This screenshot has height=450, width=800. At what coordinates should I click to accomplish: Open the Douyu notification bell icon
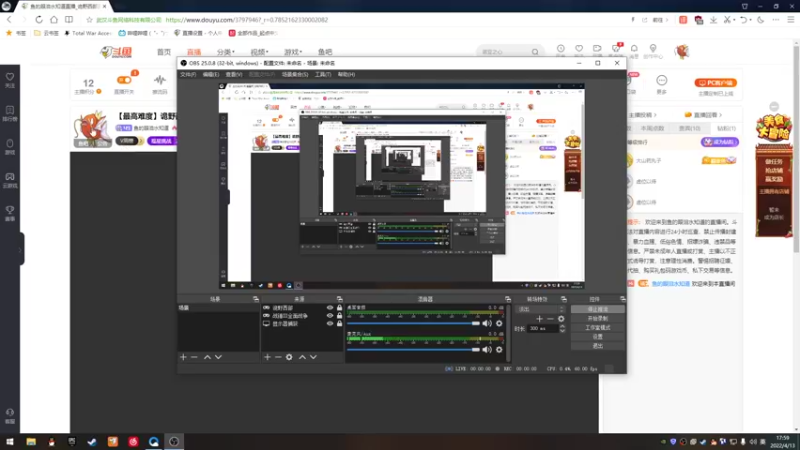click(634, 48)
